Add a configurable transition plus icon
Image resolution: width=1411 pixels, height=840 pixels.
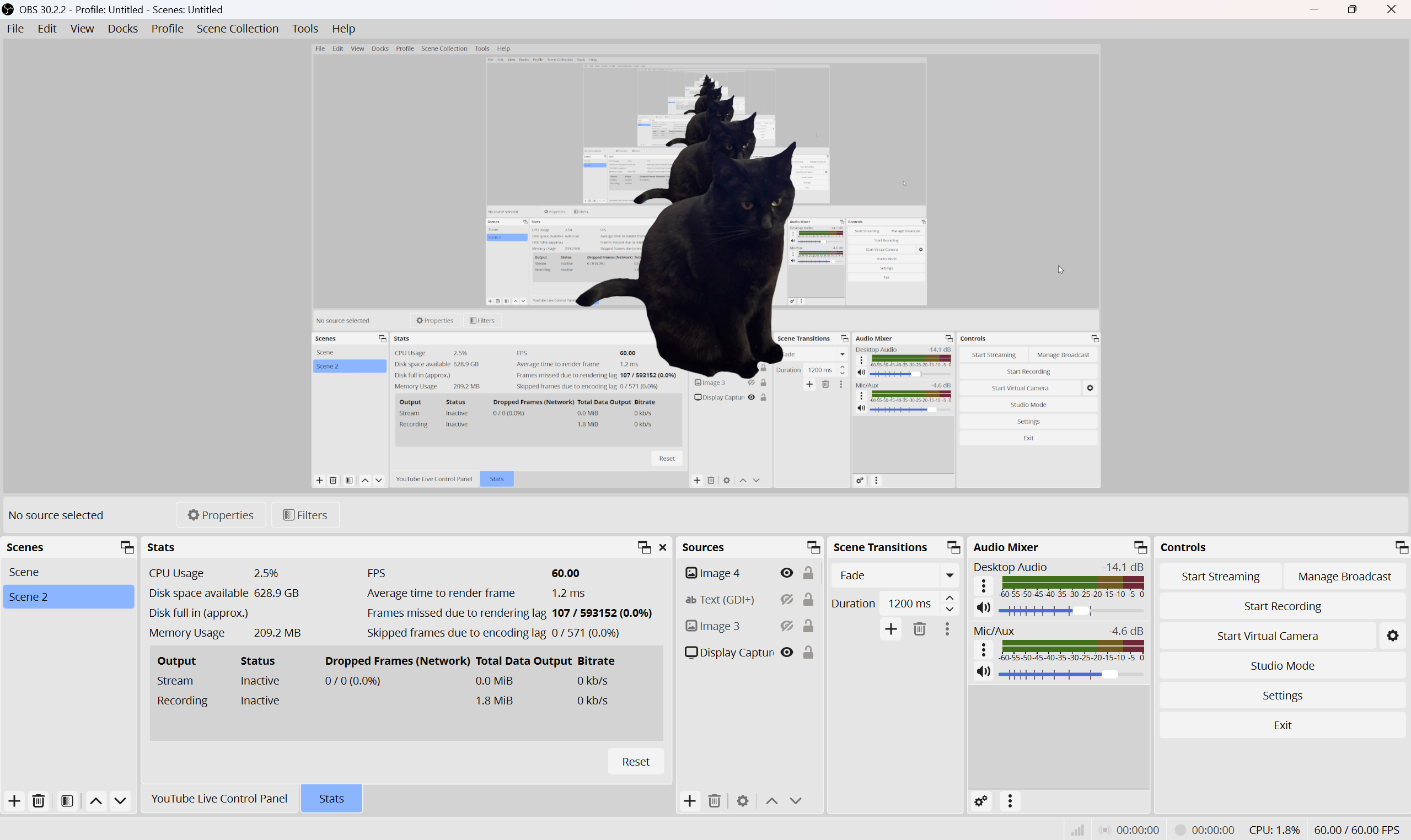tap(890, 629)
